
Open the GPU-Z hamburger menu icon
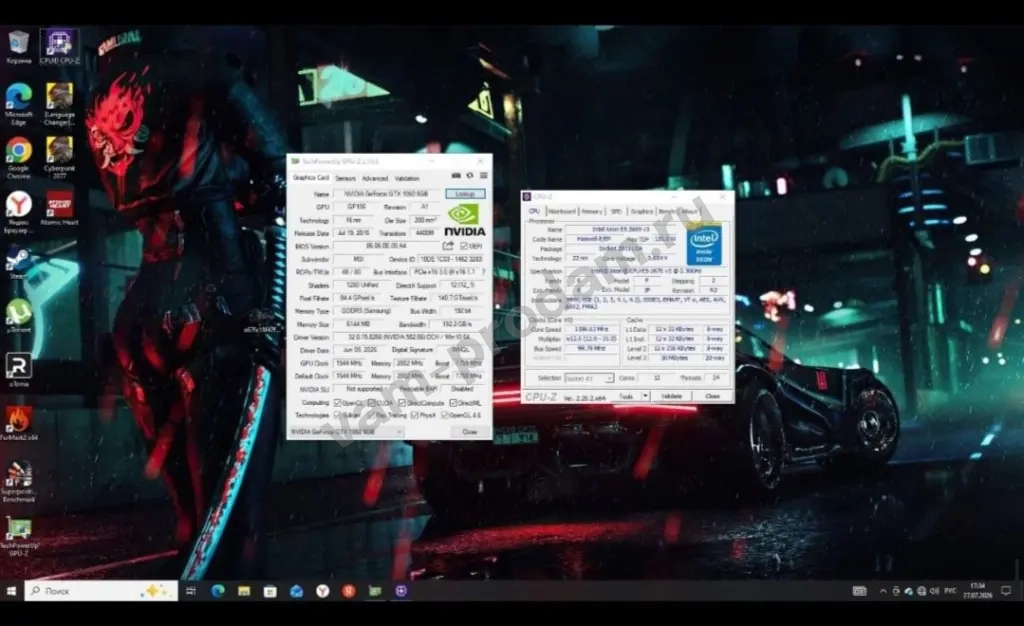pyautogui.click(x=483, y=176)
